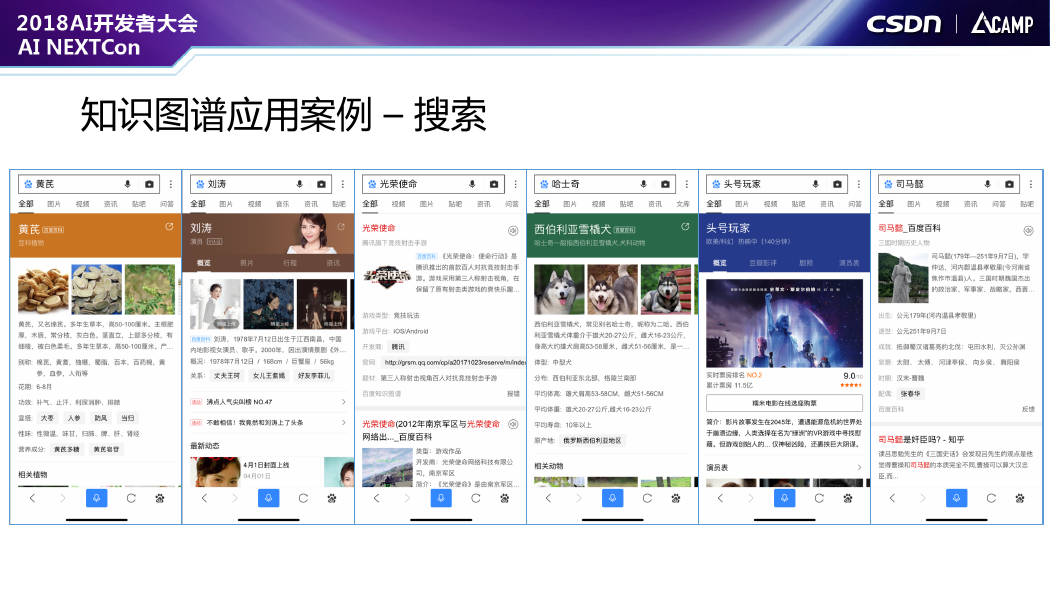This screenshot has height=591, width=1050.
Task: Tap the 糯米电影在线选座购票 button
Action: 784,403
